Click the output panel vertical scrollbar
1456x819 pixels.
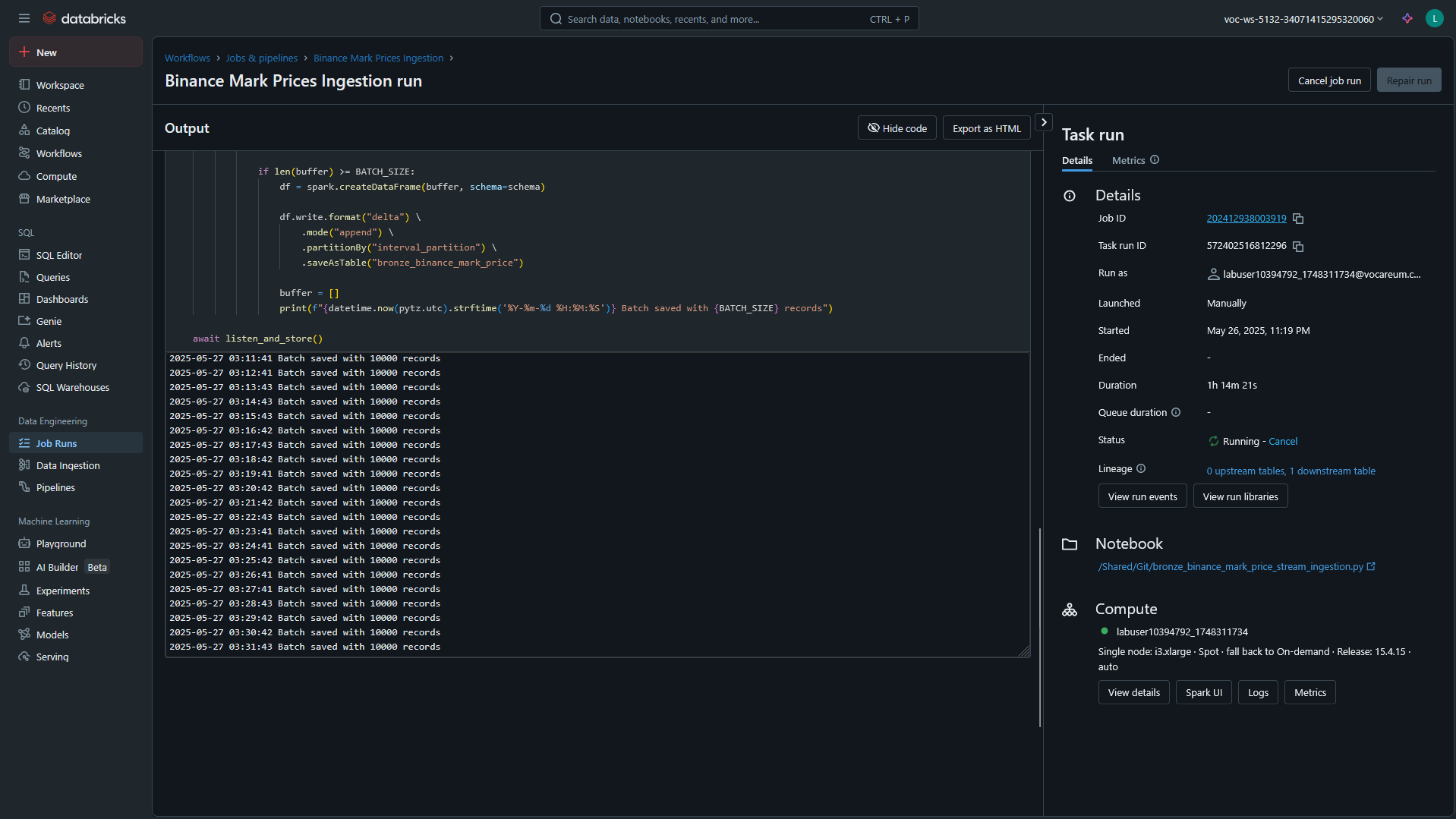[x=1040, y=627]
